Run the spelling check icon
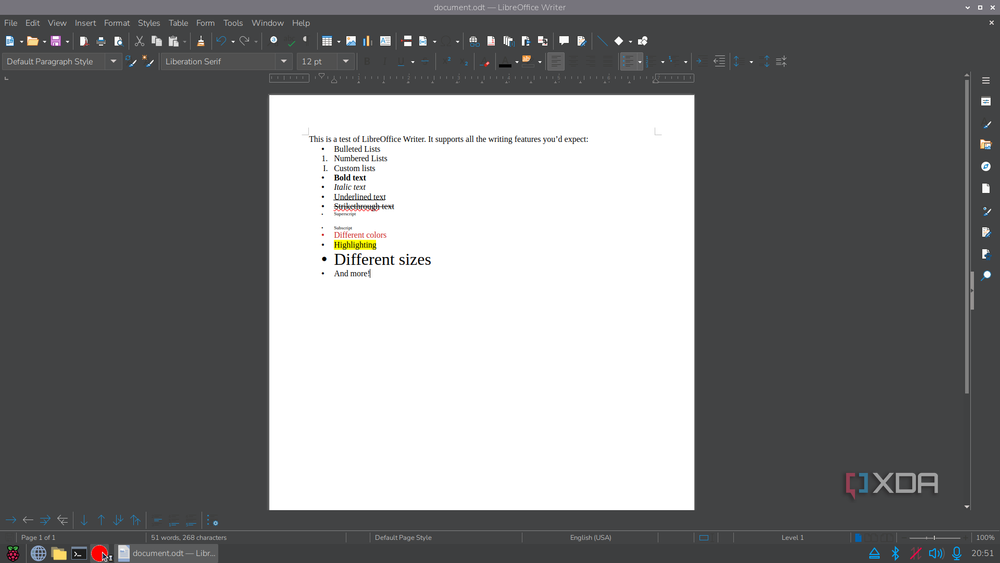The width and height of the screenshot is (1000, 563). coord(291,41)
